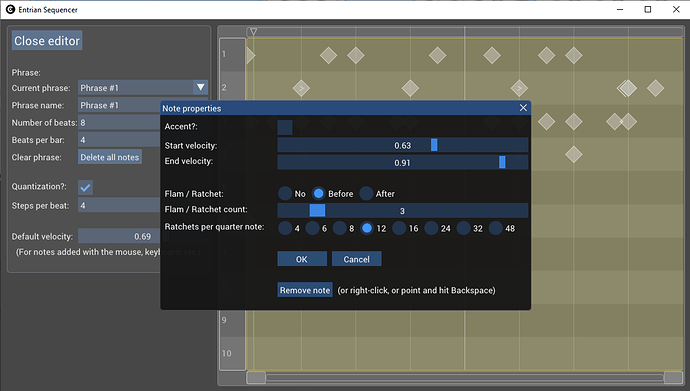This screenshot has width=690, height=391.
Task: Close the Note properties dialog
Action: [523, 108]
